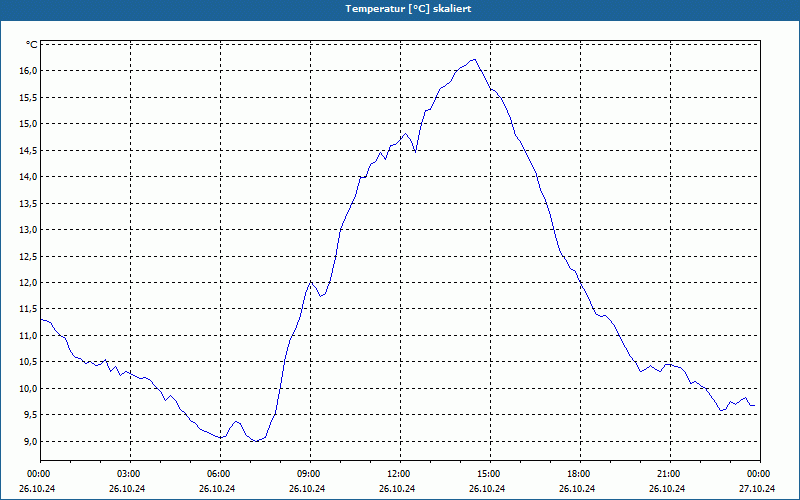800x500 pixels.
Task: Select the 18:00 x-axis label
Action: pos(581,474)
